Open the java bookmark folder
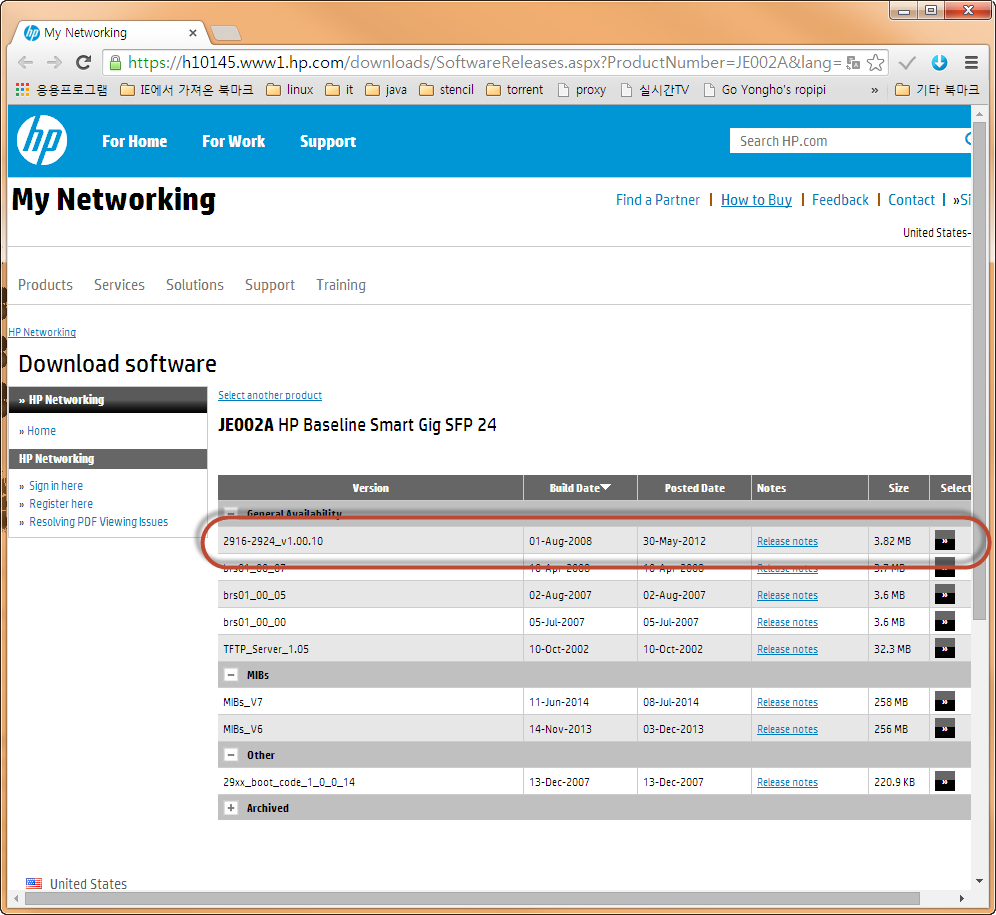The width and height of the screenshot is (996, 915). pos(386,90)
